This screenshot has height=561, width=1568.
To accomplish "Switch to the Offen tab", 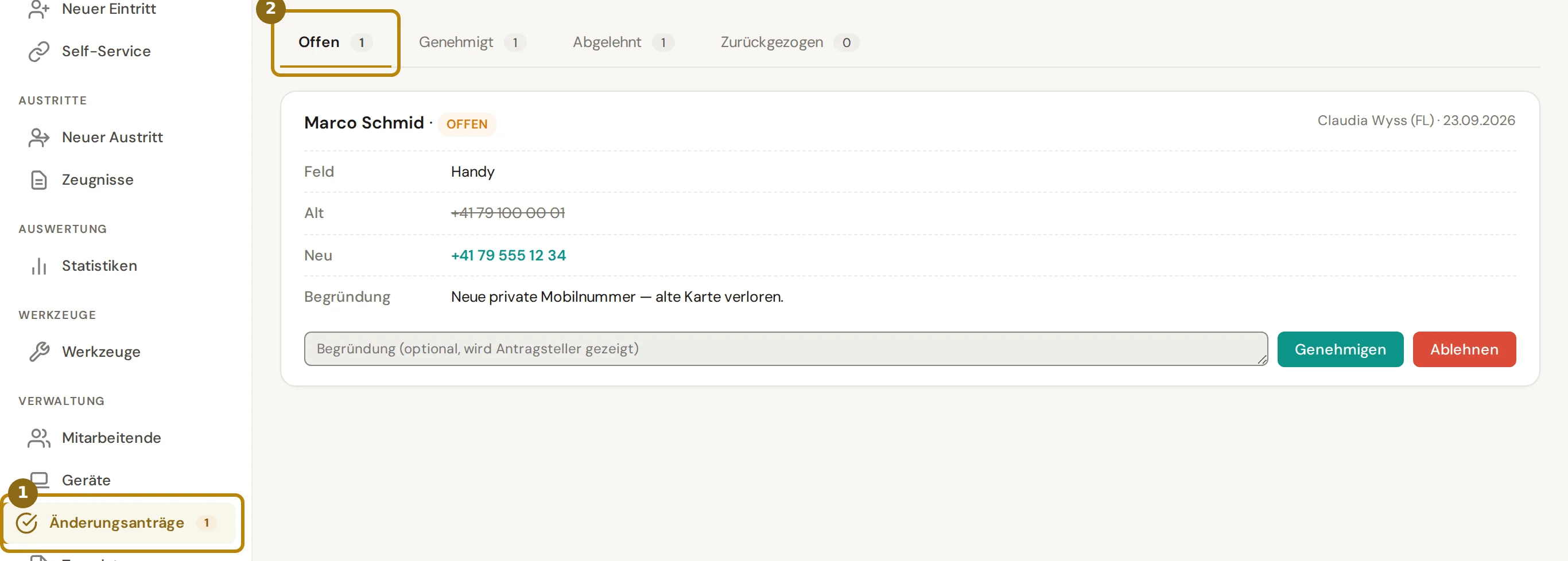I will pyautogui.click(x=335, y=42).
